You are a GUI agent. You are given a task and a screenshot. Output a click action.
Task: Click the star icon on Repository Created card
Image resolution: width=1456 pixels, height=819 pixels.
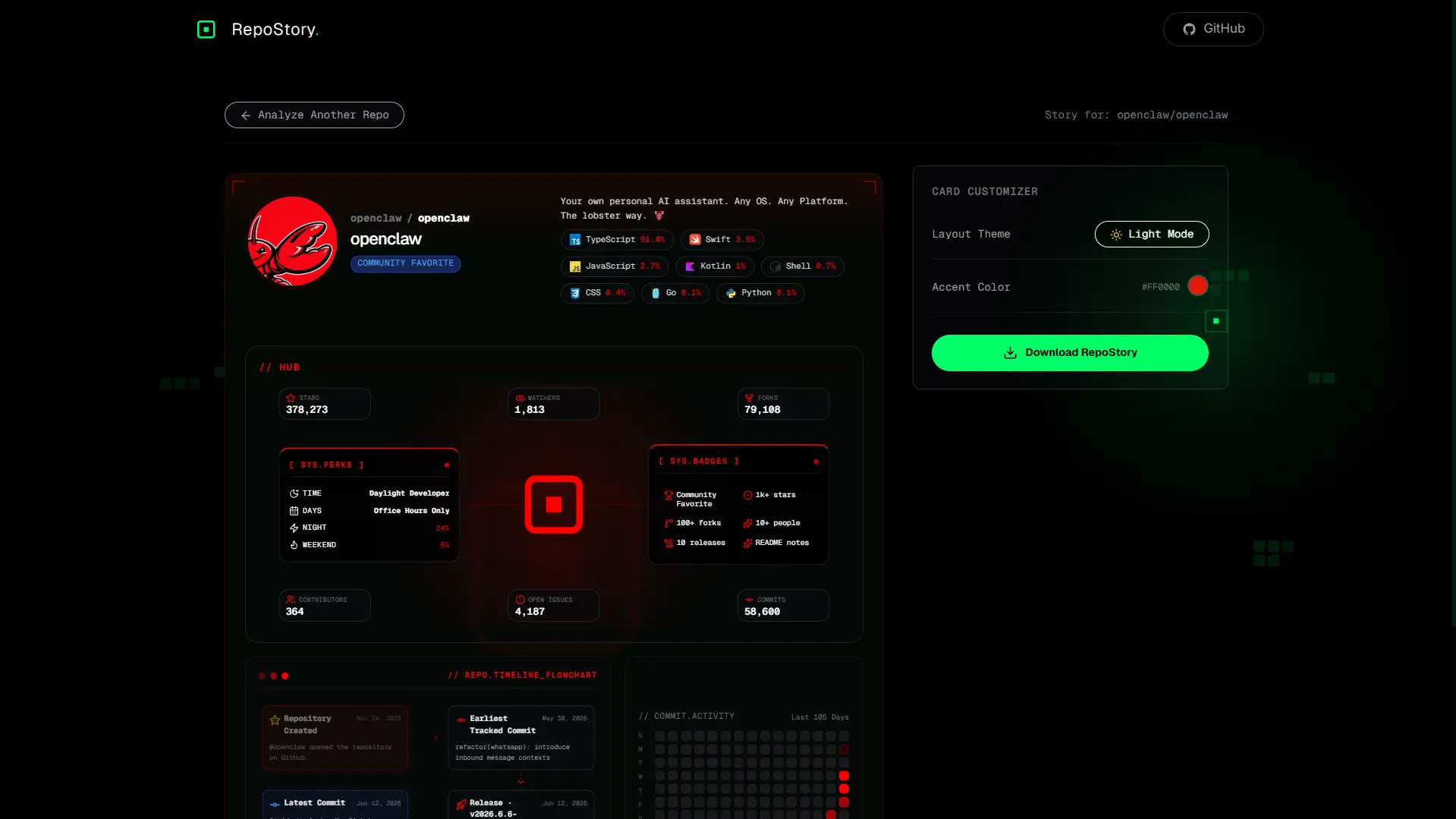[x=275, y=720]
